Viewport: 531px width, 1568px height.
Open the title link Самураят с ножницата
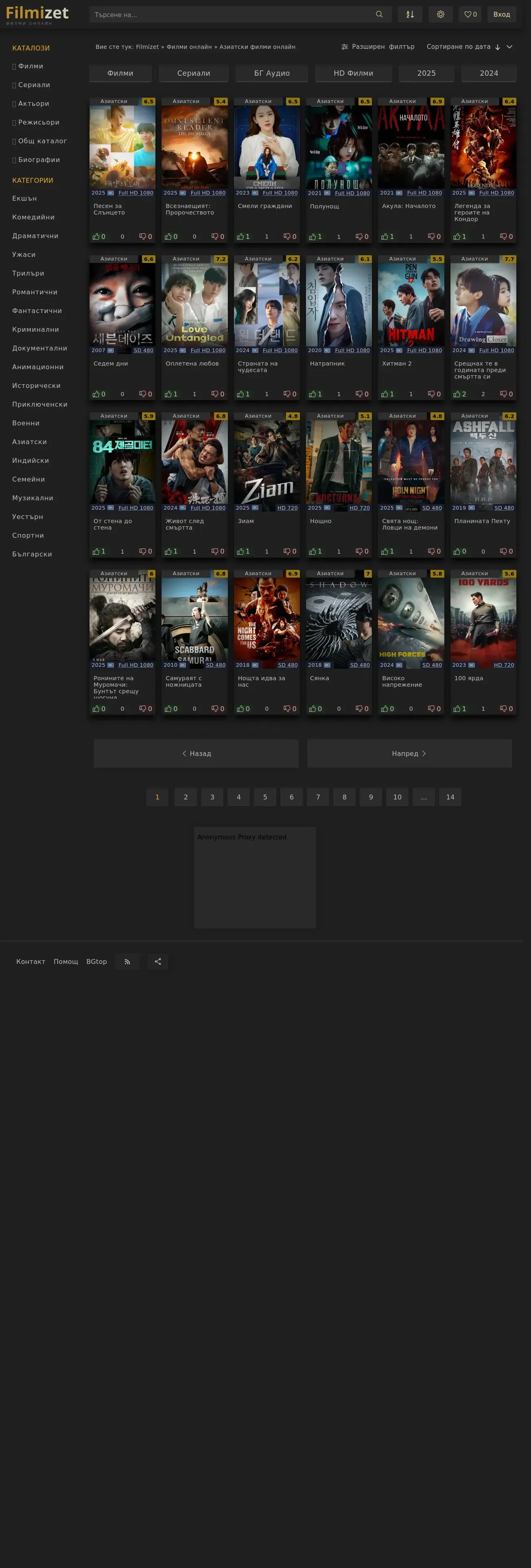tap(184, 682)
